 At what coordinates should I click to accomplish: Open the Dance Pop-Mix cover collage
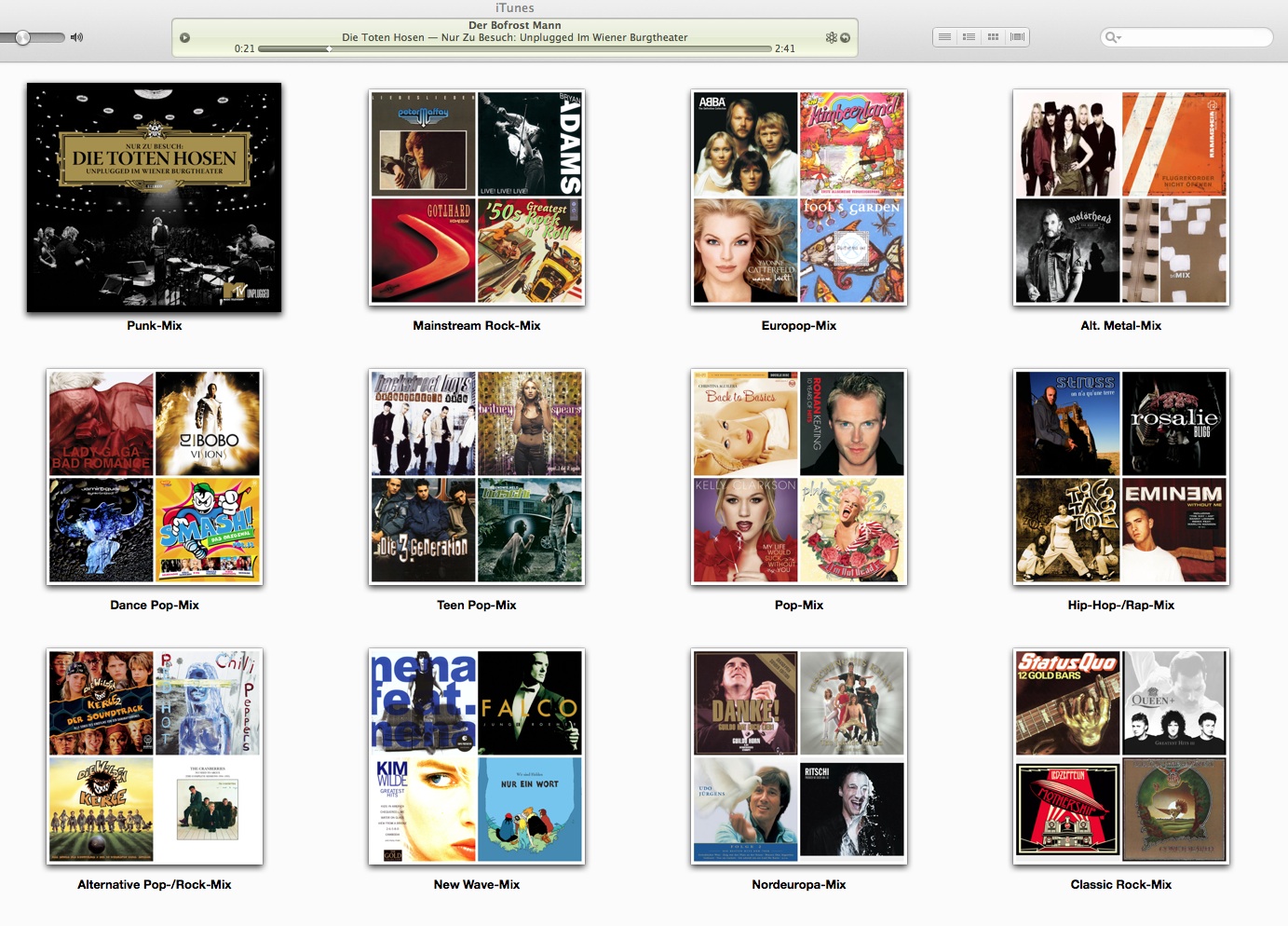coord(155,477)
